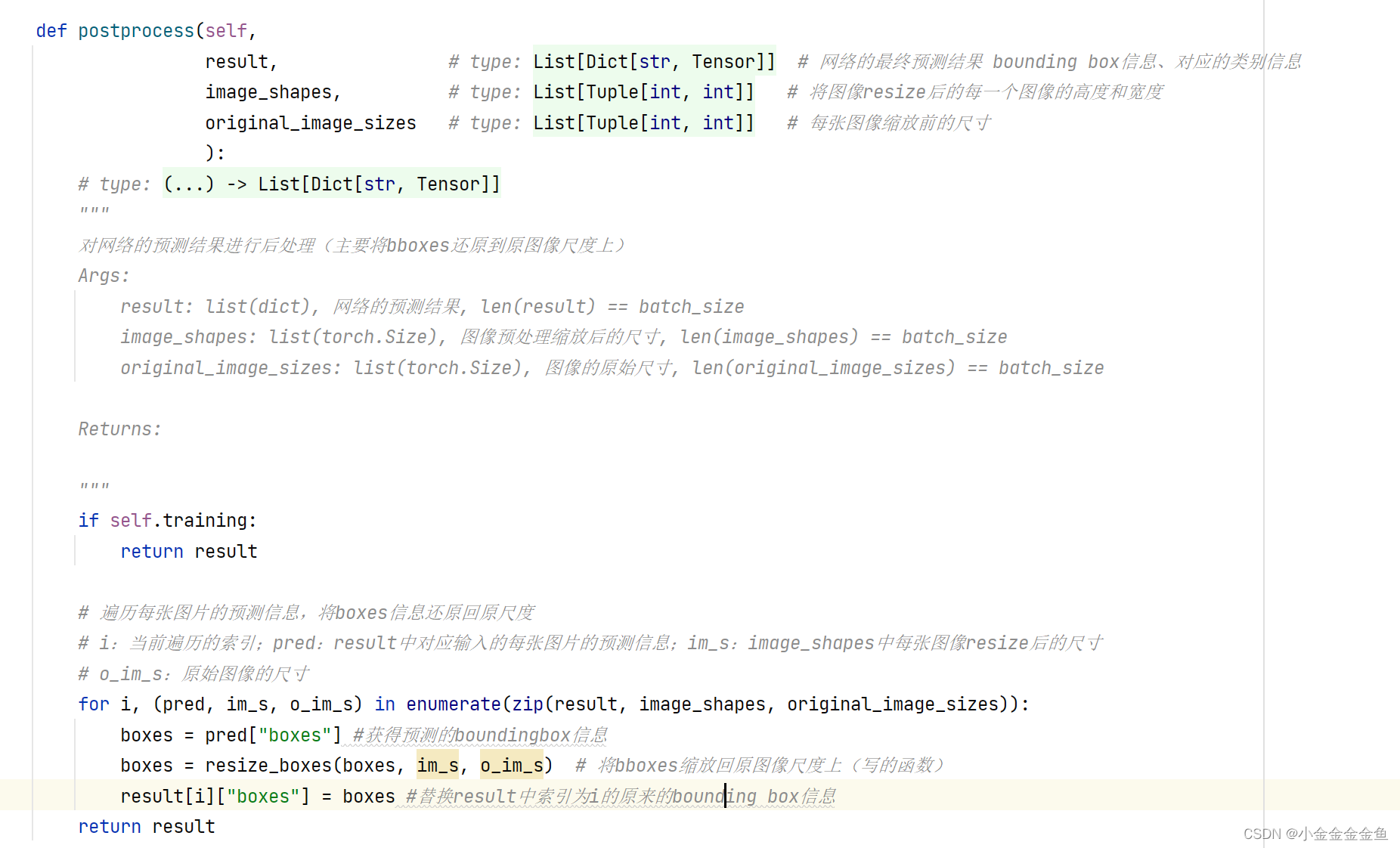Click enumerate in the for loop line

454,704
